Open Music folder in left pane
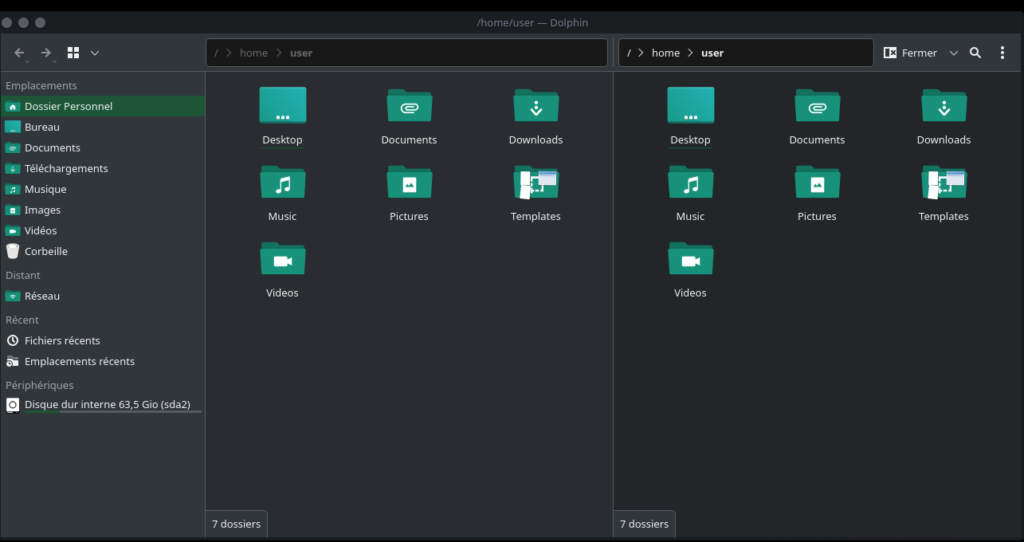Image resolution: width=1024 pixels, height=542 pixels. pos(282,192)
